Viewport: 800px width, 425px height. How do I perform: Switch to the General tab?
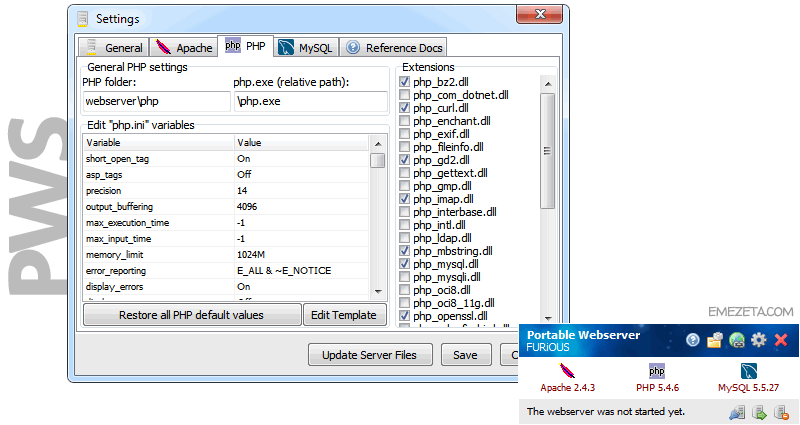pyautogui.click(x=114, y=47)
